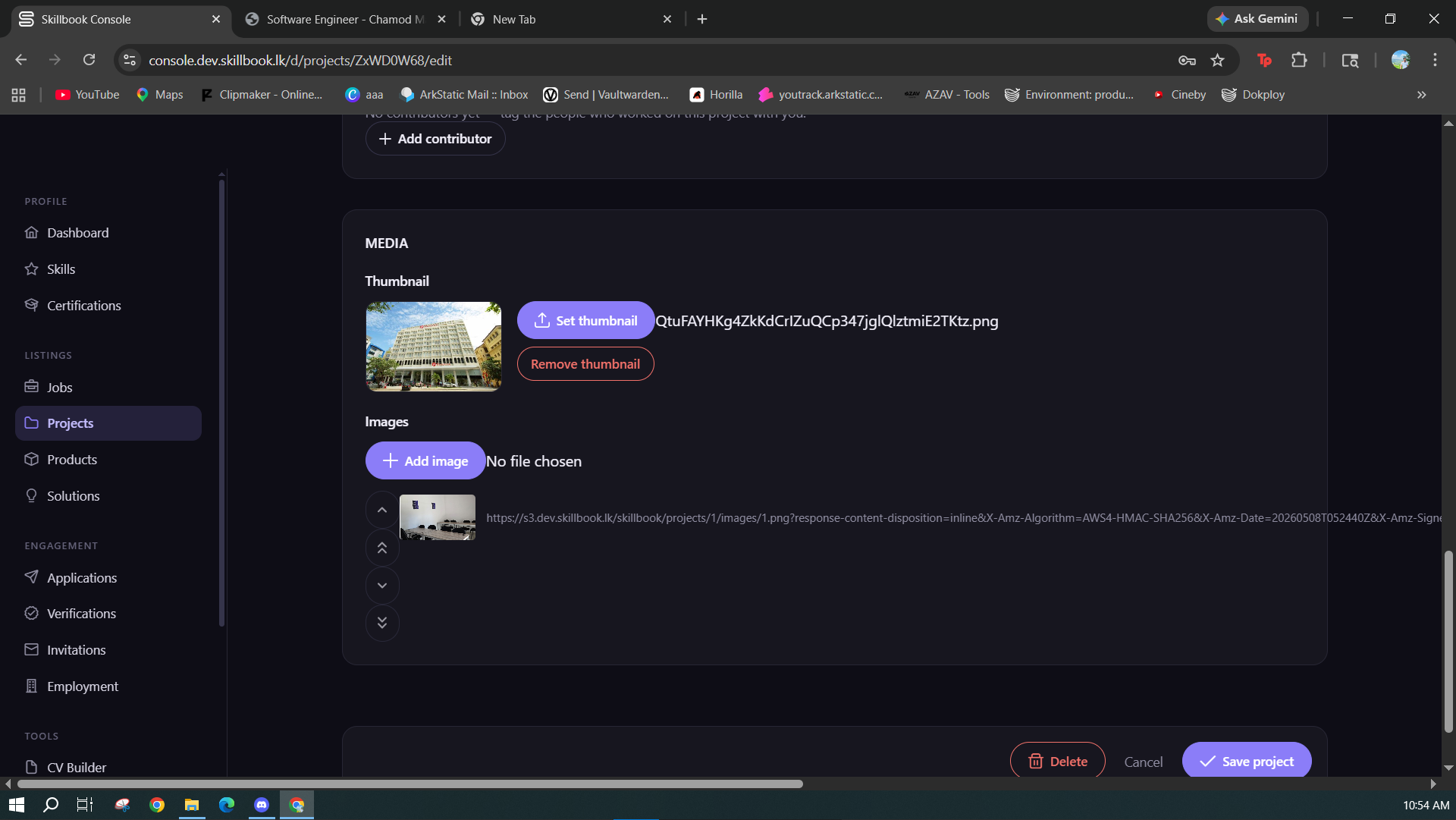The height and width of the screenshot is (820, 1456).
Task: Close the Skillbook Console tab
Action: point(216,19)
